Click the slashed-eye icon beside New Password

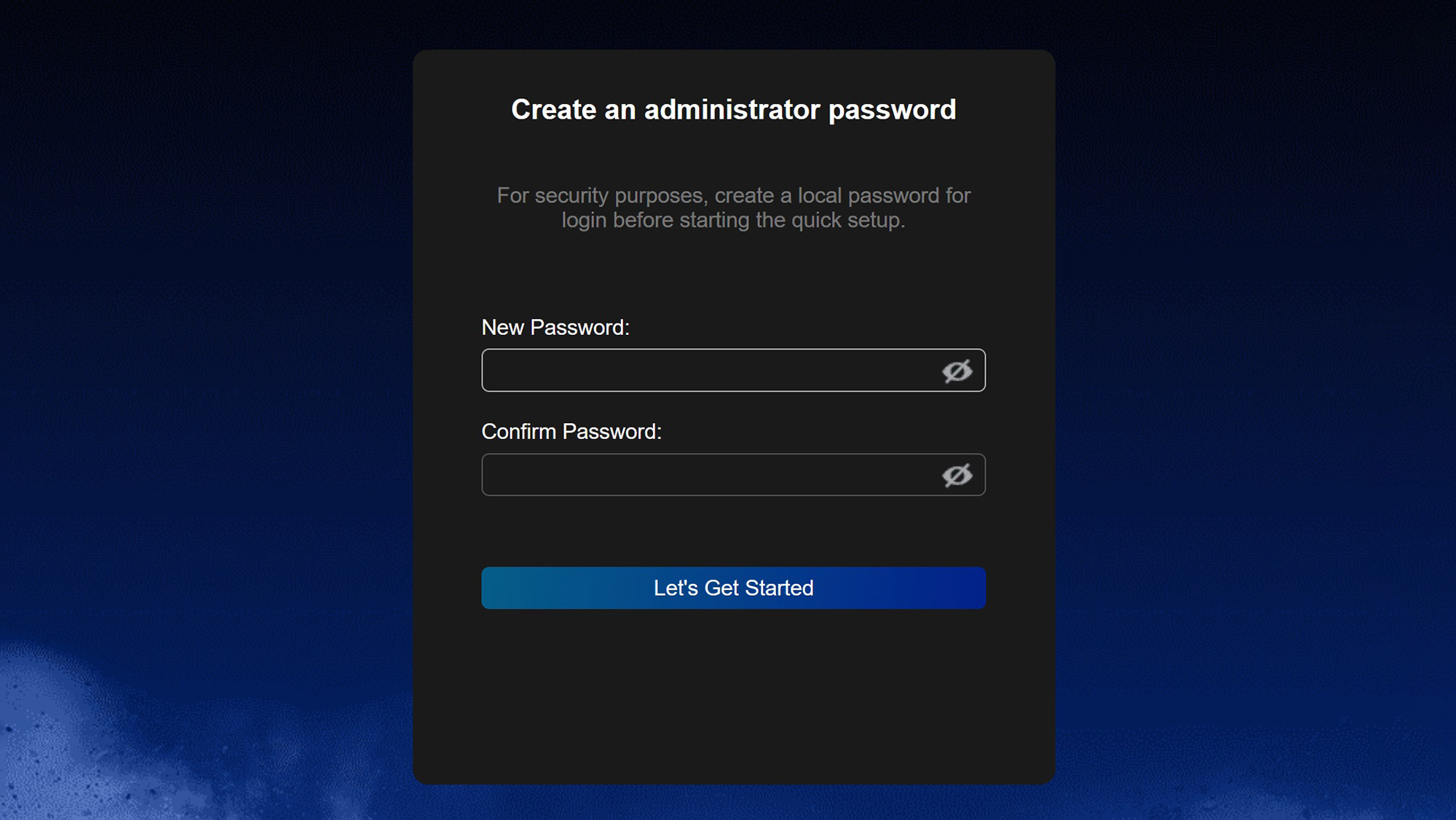point(957,371)
